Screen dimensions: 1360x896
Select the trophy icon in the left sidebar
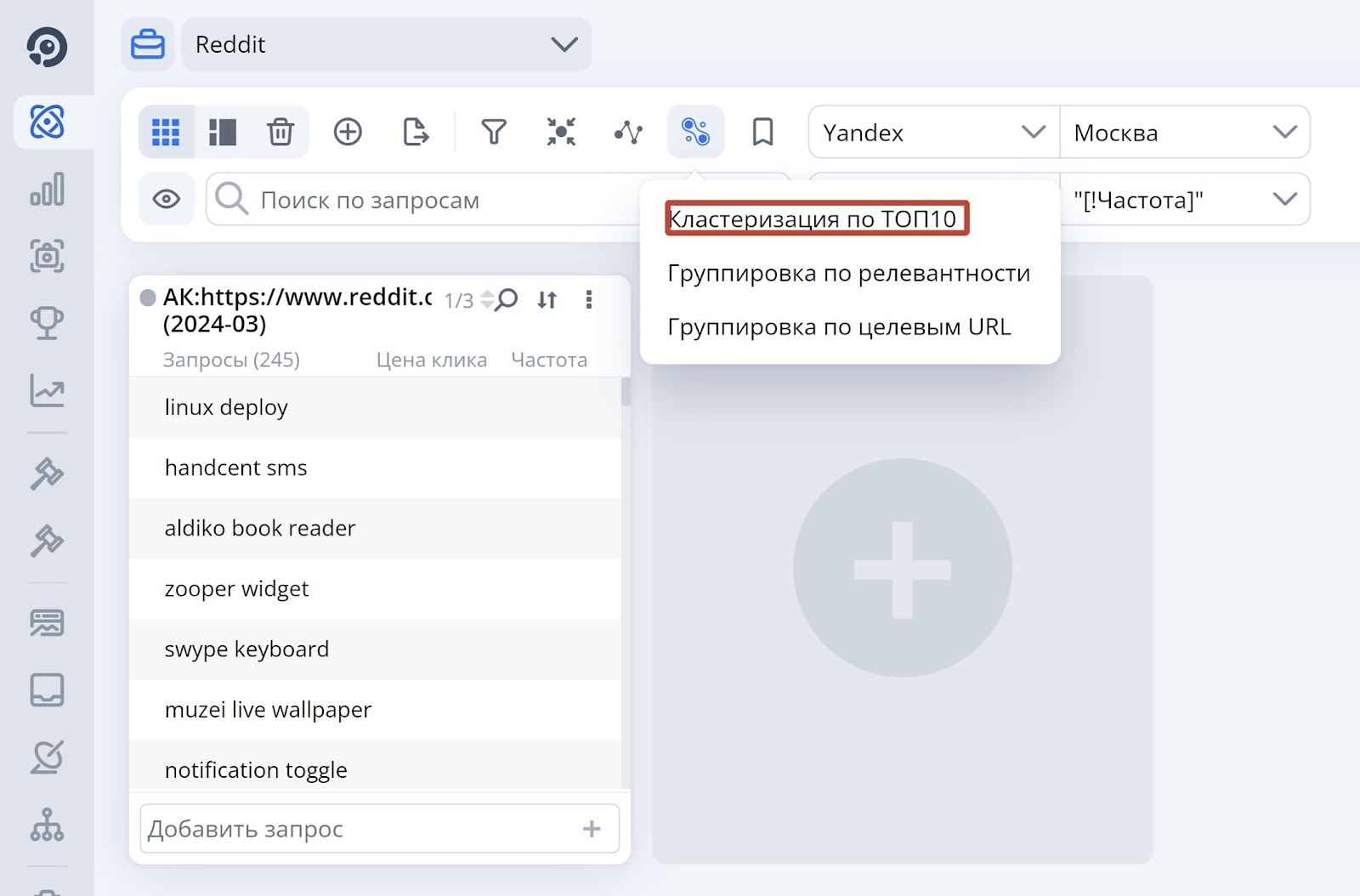click(x=48, y=323)
